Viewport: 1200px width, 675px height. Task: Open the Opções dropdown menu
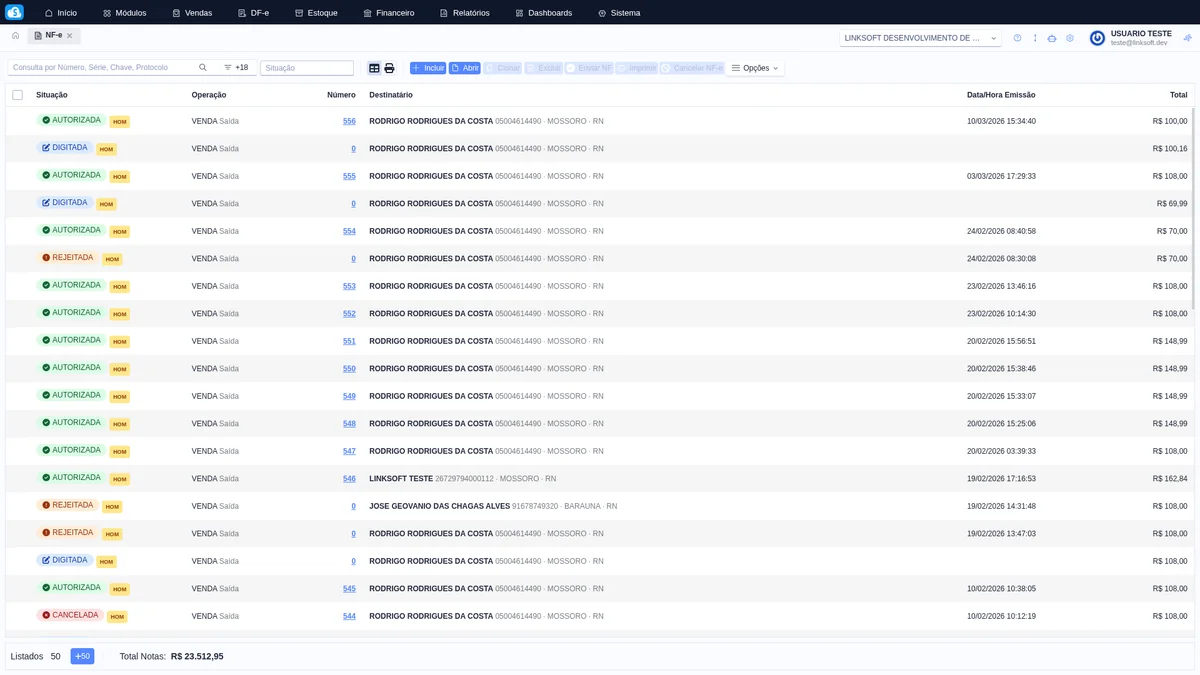point(755,68)
